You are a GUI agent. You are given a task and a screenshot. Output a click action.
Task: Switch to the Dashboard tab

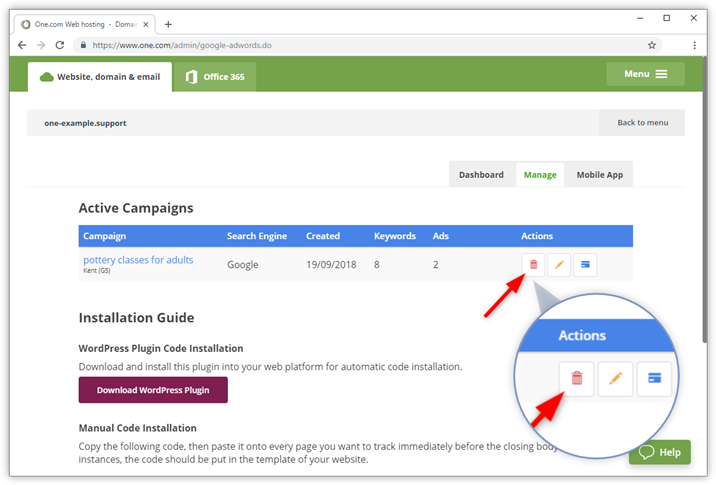(x=481, y=175)
